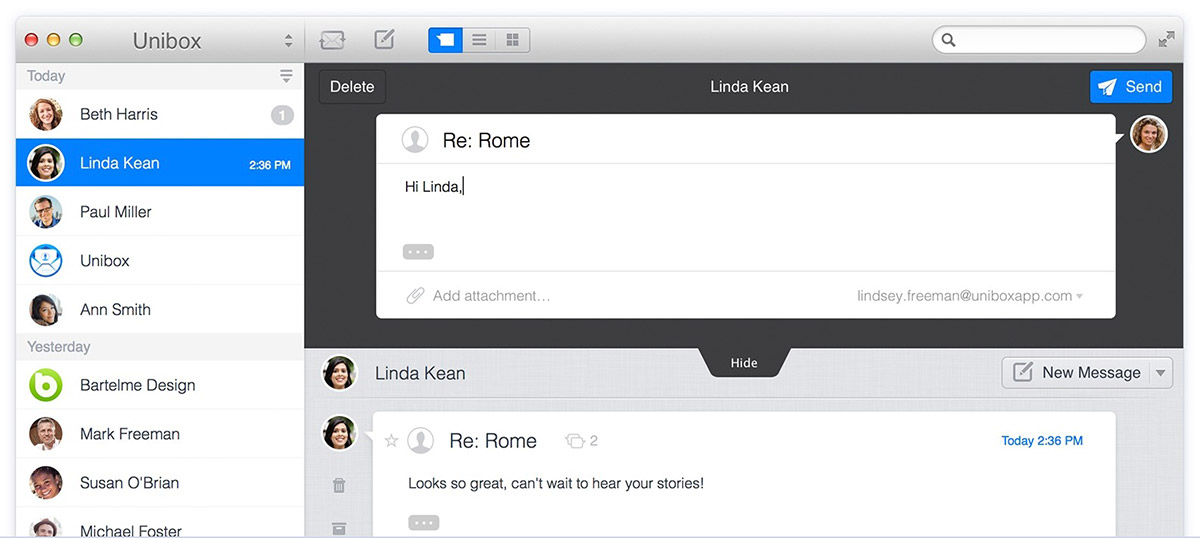
Task: Open the contact list filter icon
Action: [x=286, y=76]
